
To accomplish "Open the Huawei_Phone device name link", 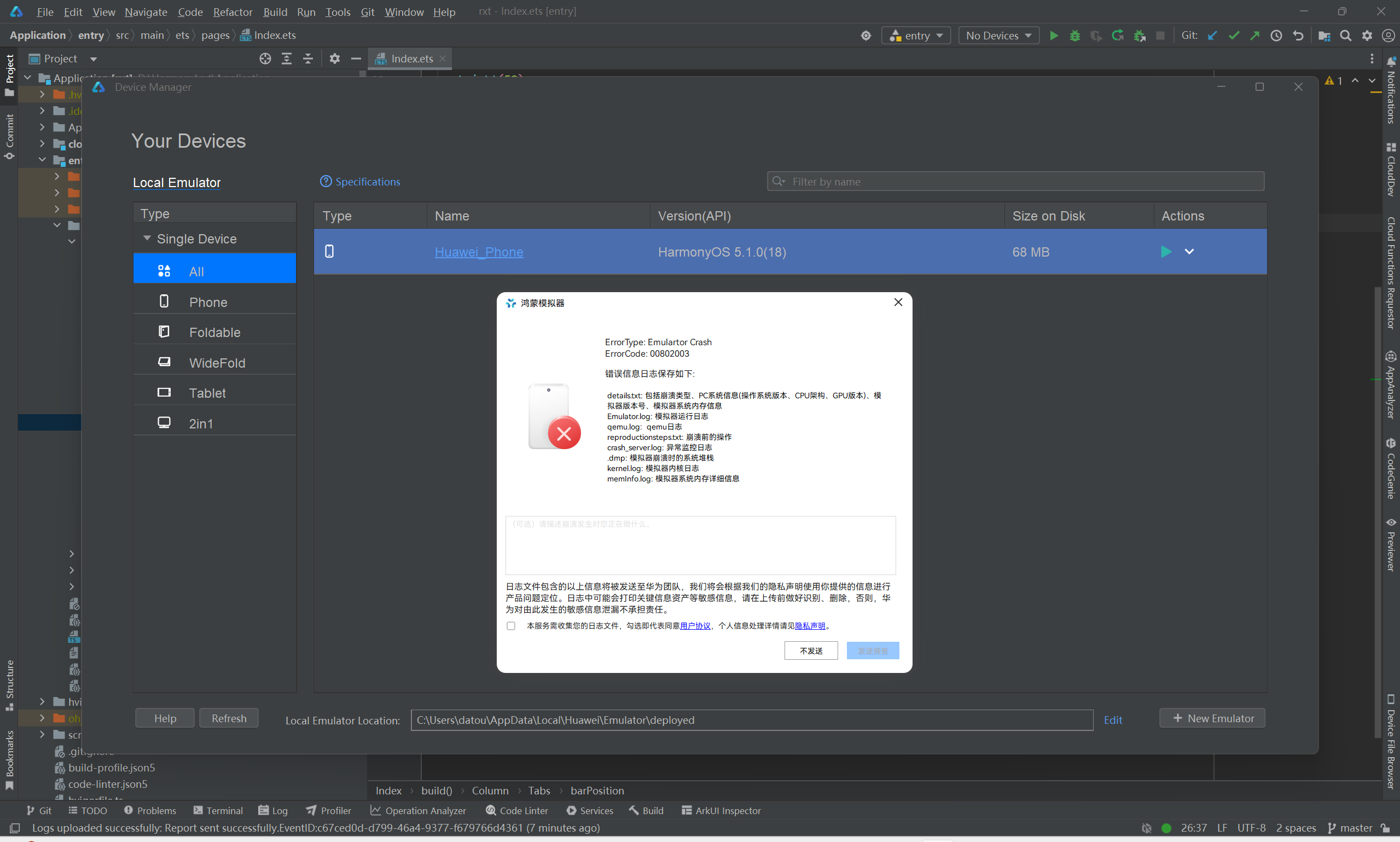I will pos(479,252).
